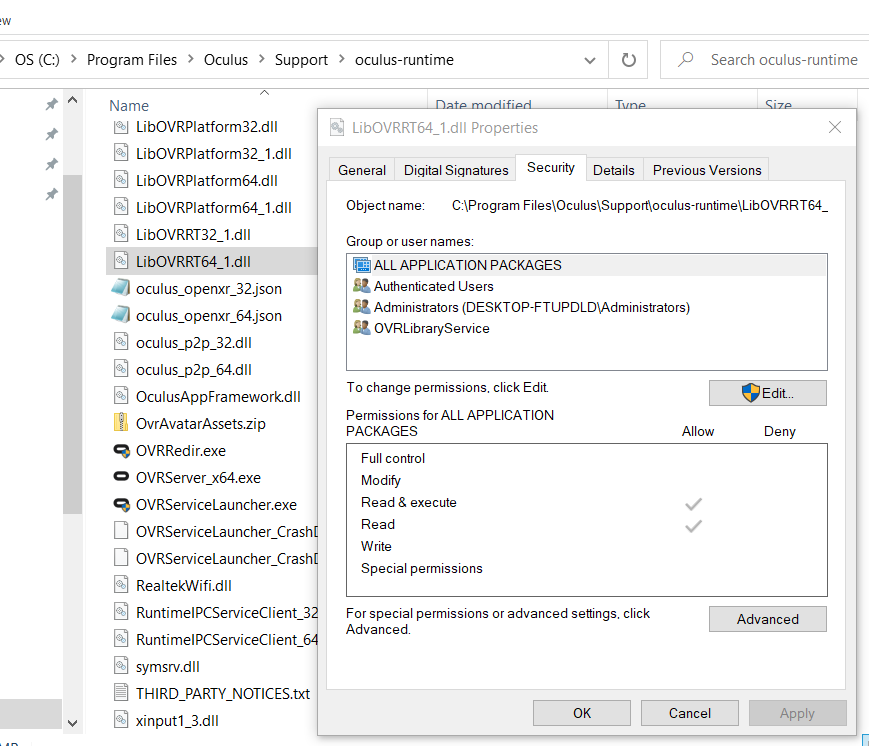This screenshot has height=746, width=869.
Task: Expand the chevron after Support breadcrumb
Action: click(341, 59)
